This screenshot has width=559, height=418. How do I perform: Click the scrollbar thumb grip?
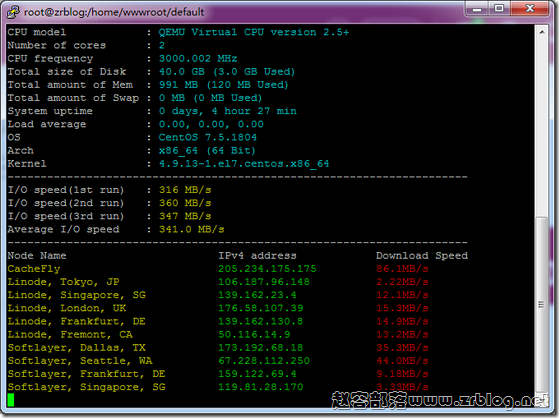coord(542,304)
